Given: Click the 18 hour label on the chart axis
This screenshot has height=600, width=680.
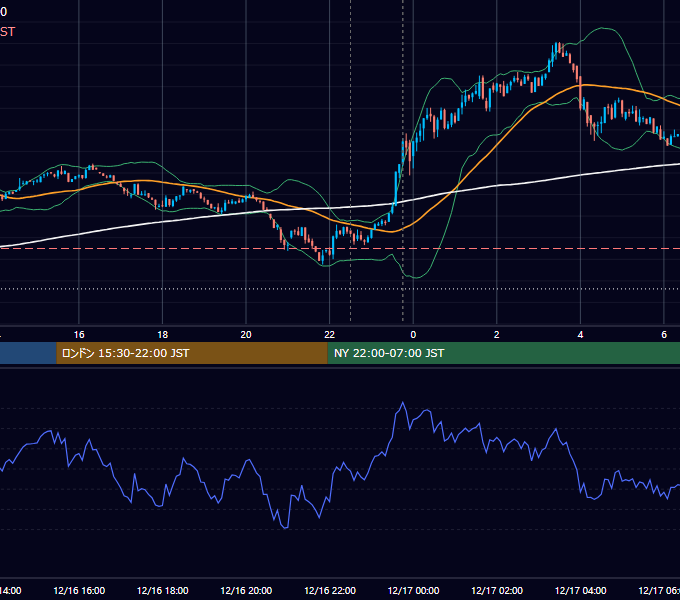Looking at the screenshot, I should [163, 335].
